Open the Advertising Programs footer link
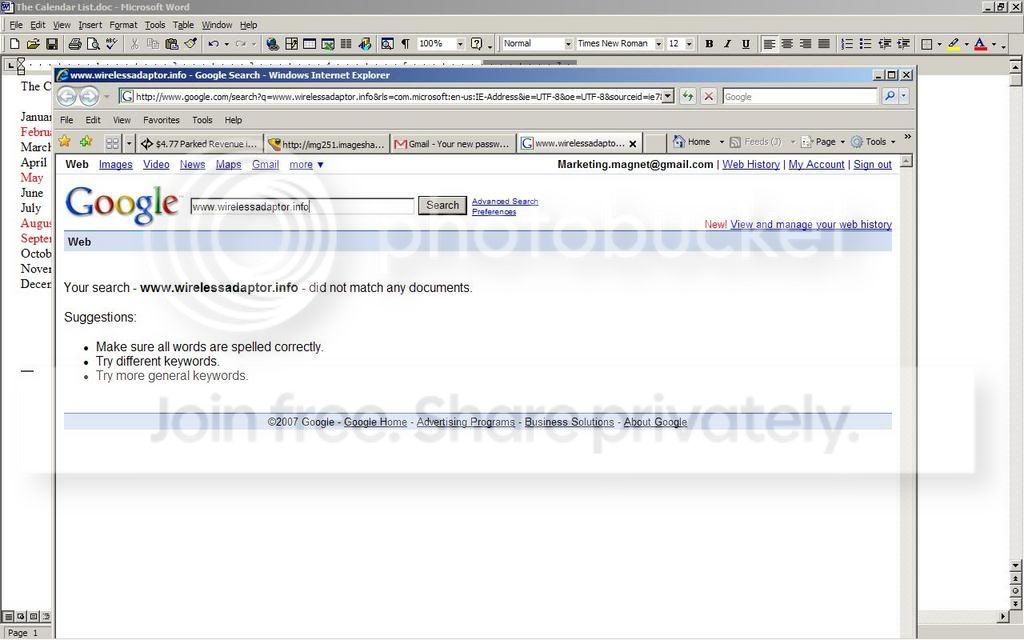Image resolution: width=1024 pixels, height=640 pixels. 466,422
